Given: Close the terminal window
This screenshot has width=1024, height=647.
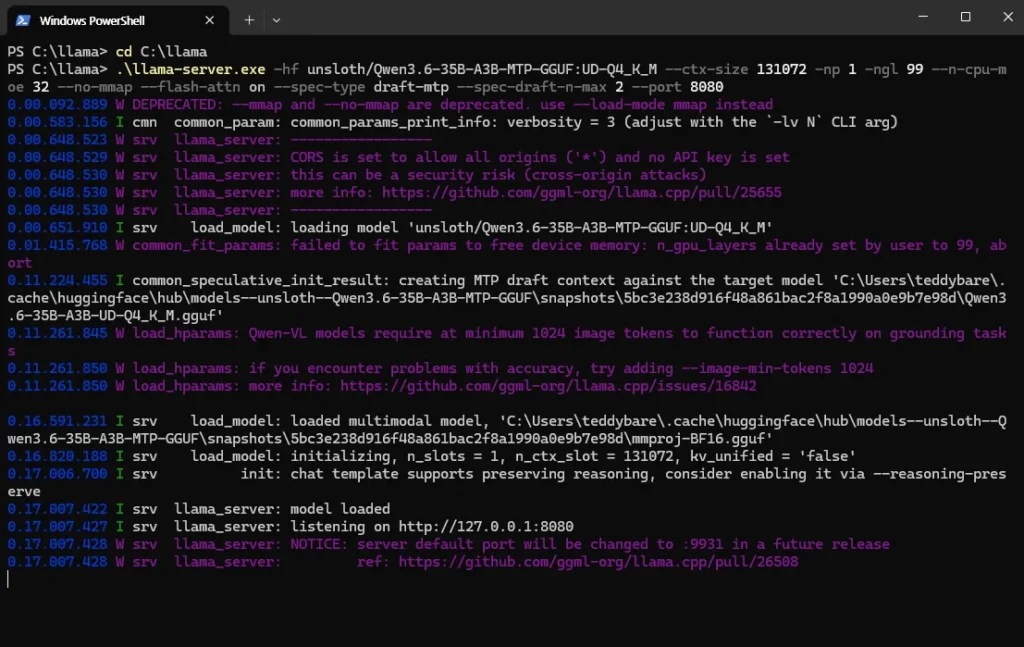Looking at the screenshot, I should 1008,17.
